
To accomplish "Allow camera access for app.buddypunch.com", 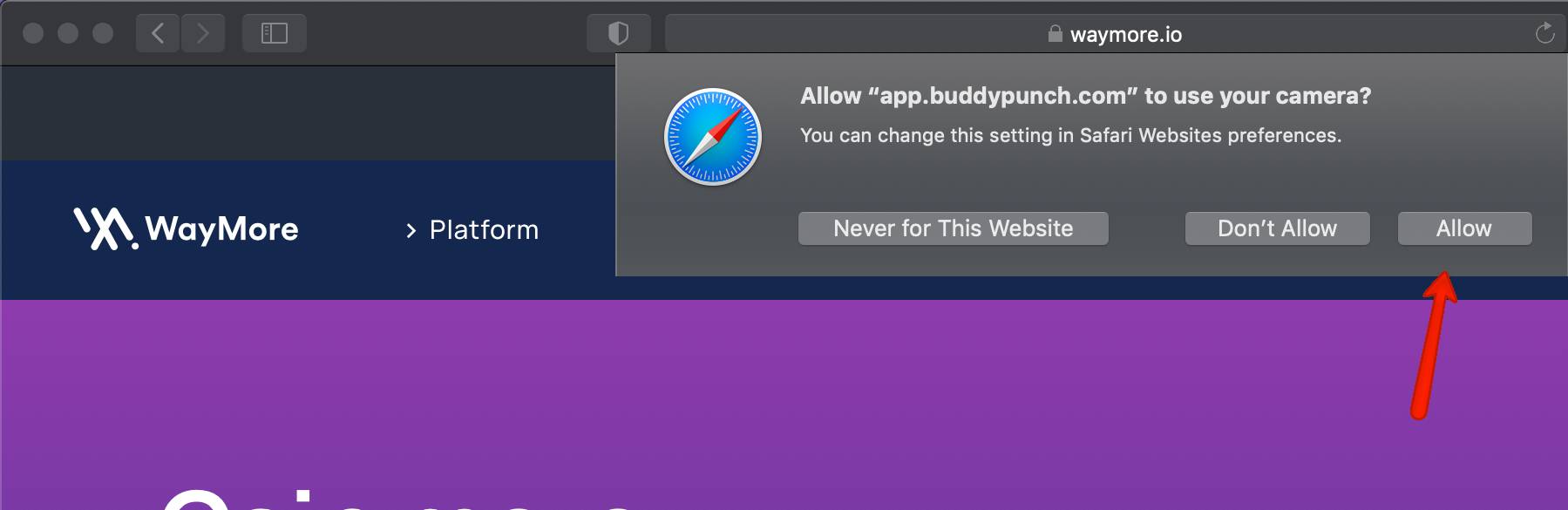I will tap(1464, 228).
